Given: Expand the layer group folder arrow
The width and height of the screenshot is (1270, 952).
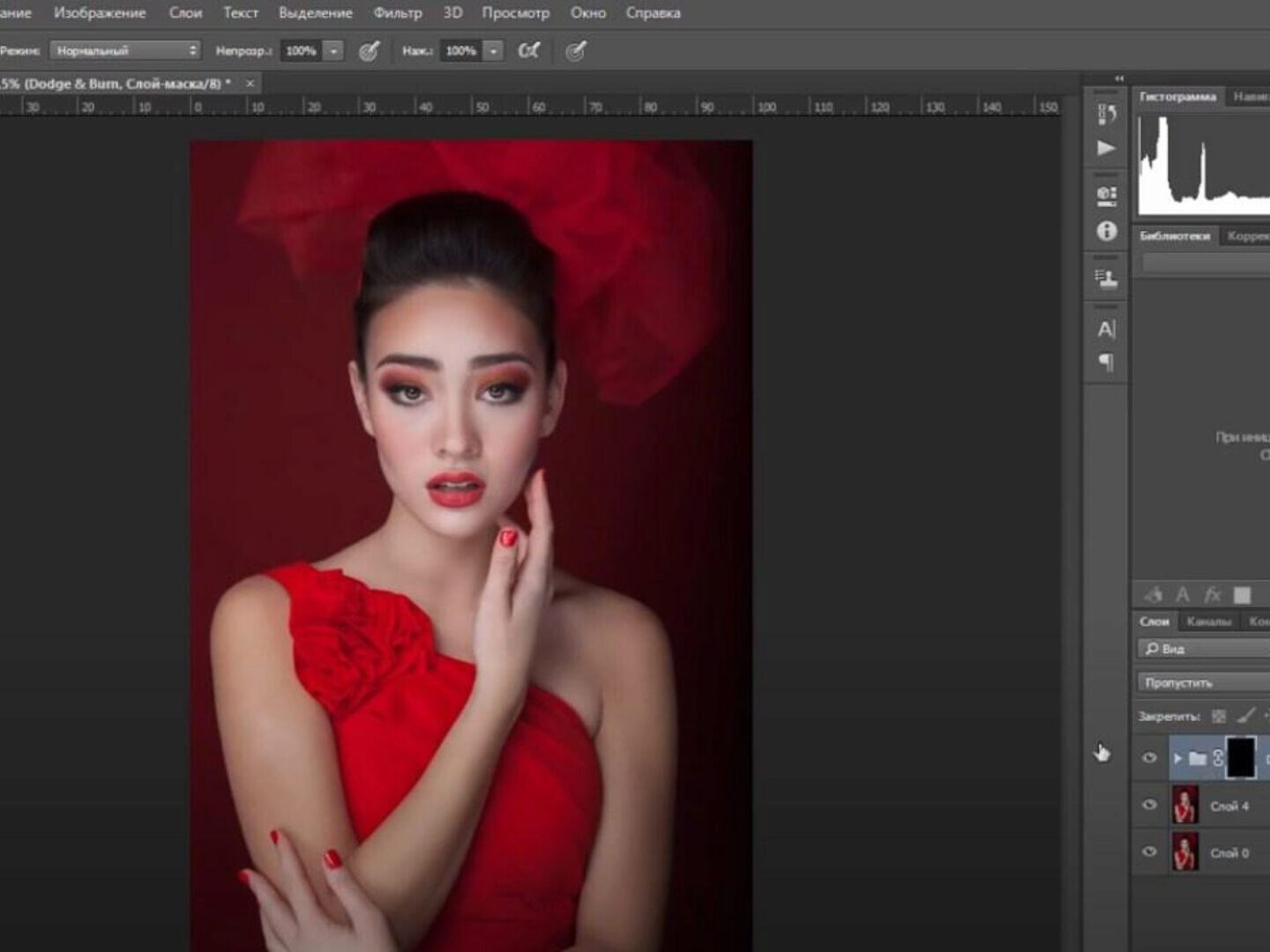Looking at the screenshot, I should point(1177,758).
